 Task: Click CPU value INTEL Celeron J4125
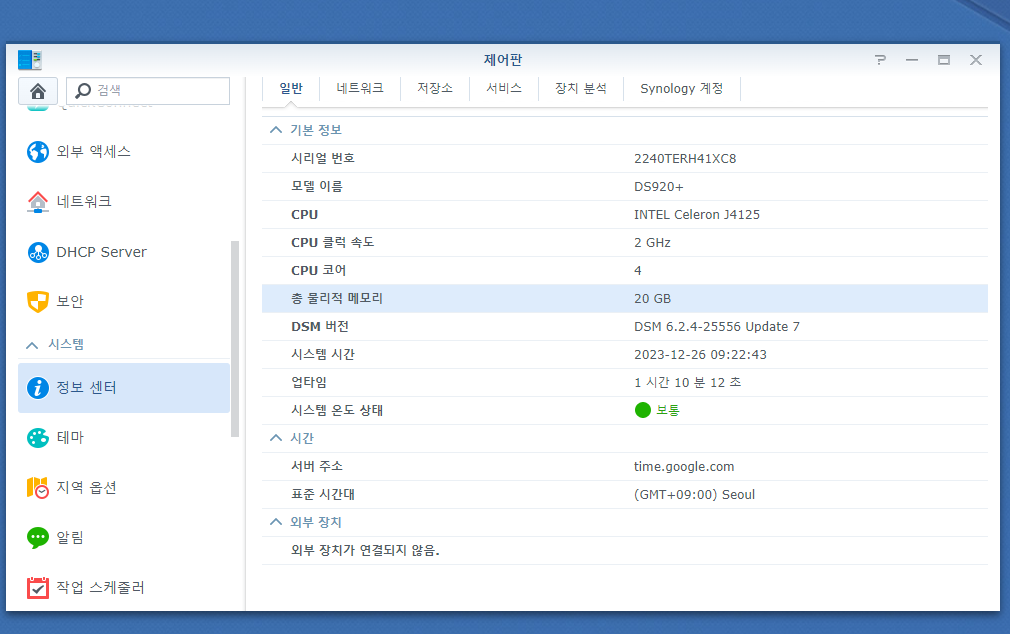coord(696,215)
